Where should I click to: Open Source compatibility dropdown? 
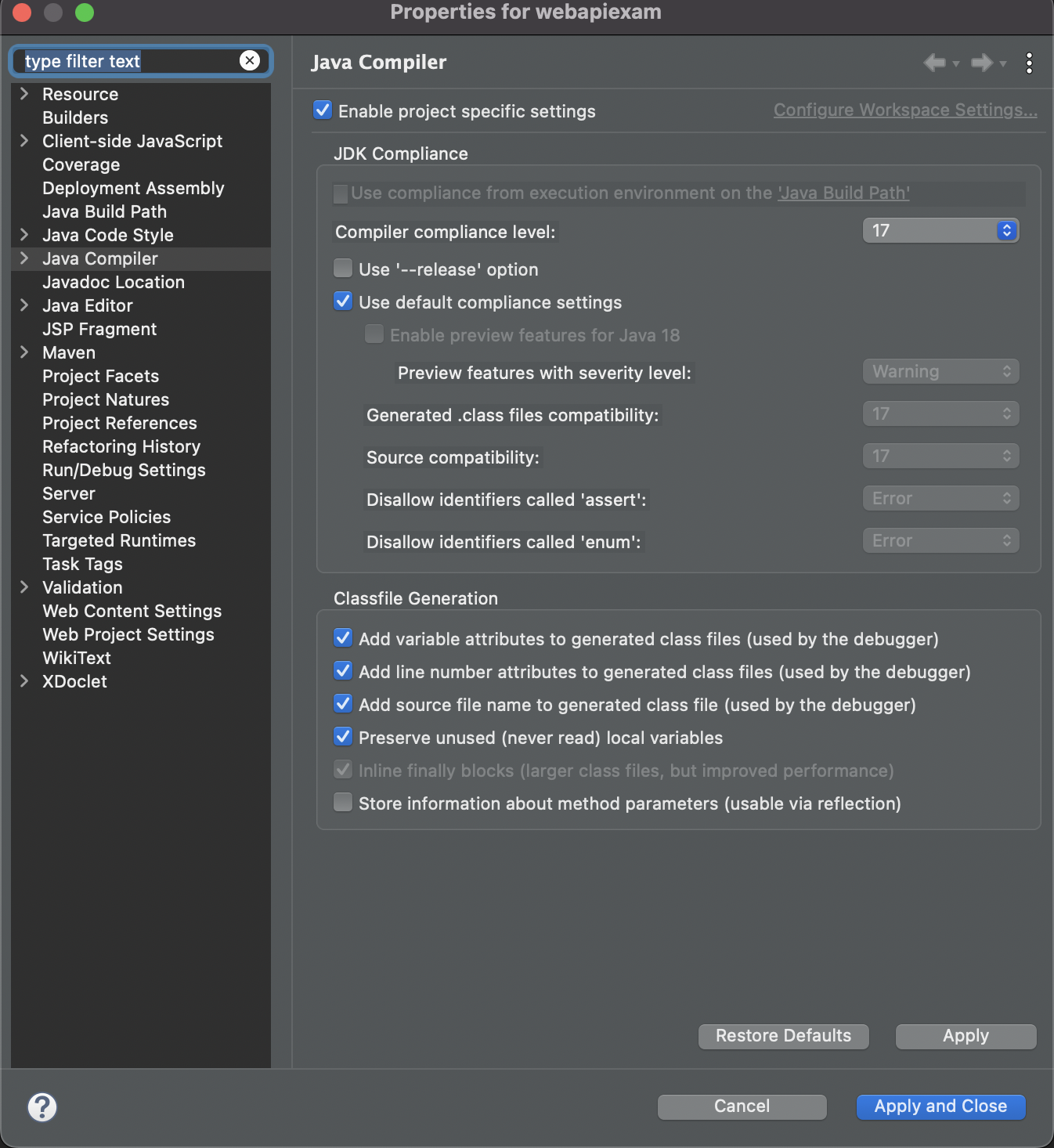940,456
